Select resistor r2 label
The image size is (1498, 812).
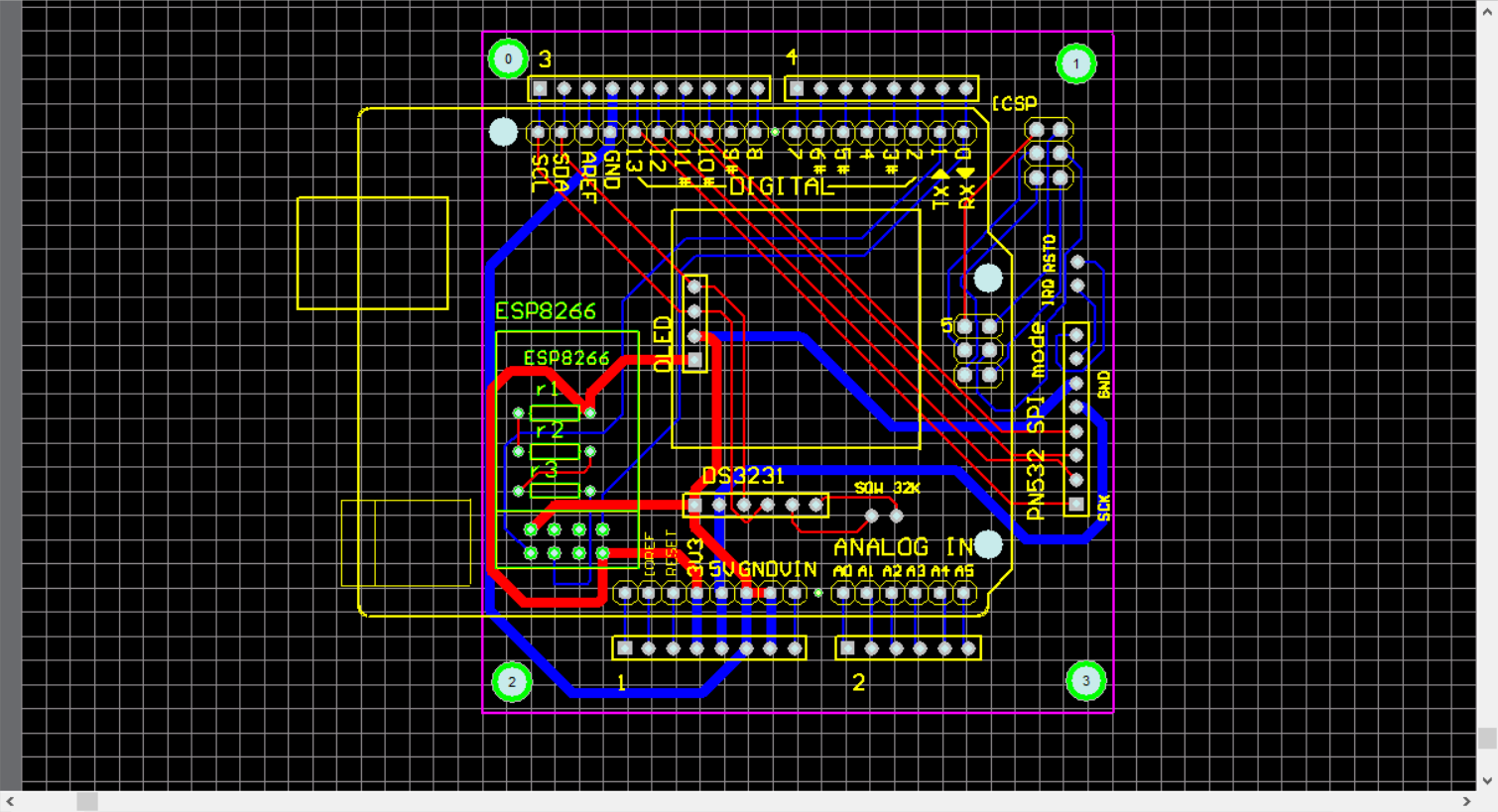549,430
